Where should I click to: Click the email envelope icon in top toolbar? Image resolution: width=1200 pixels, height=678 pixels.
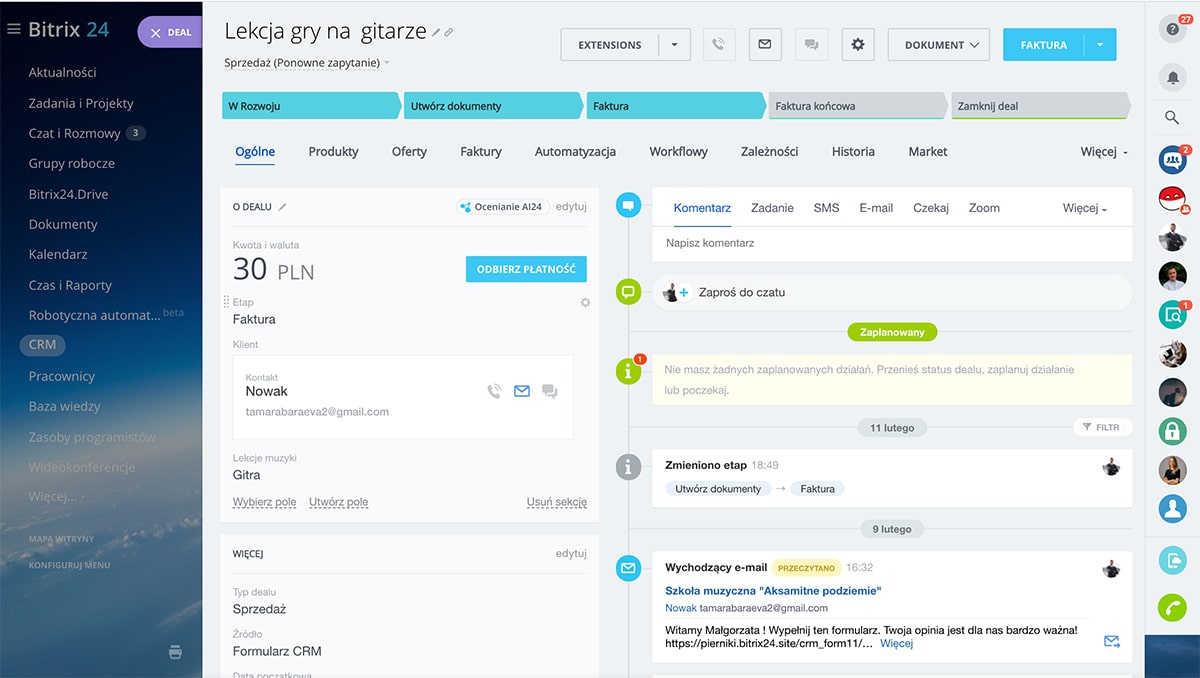pyautogui.click(x=765, y=45)
